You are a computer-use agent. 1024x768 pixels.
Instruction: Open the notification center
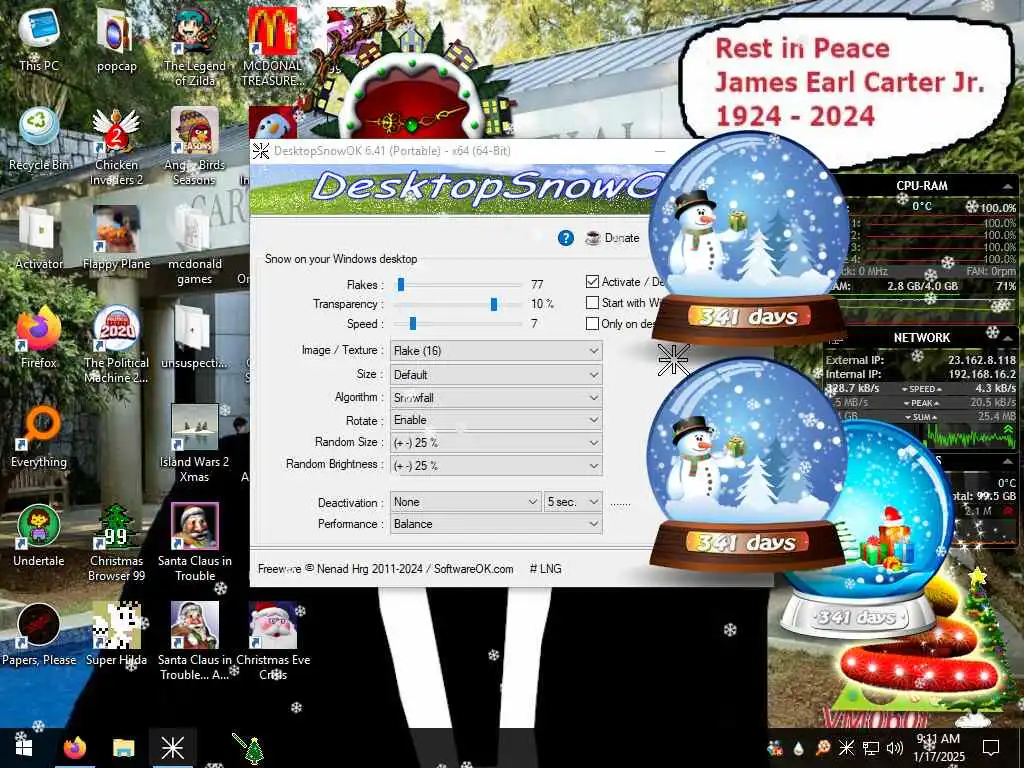tap(991, 748)
